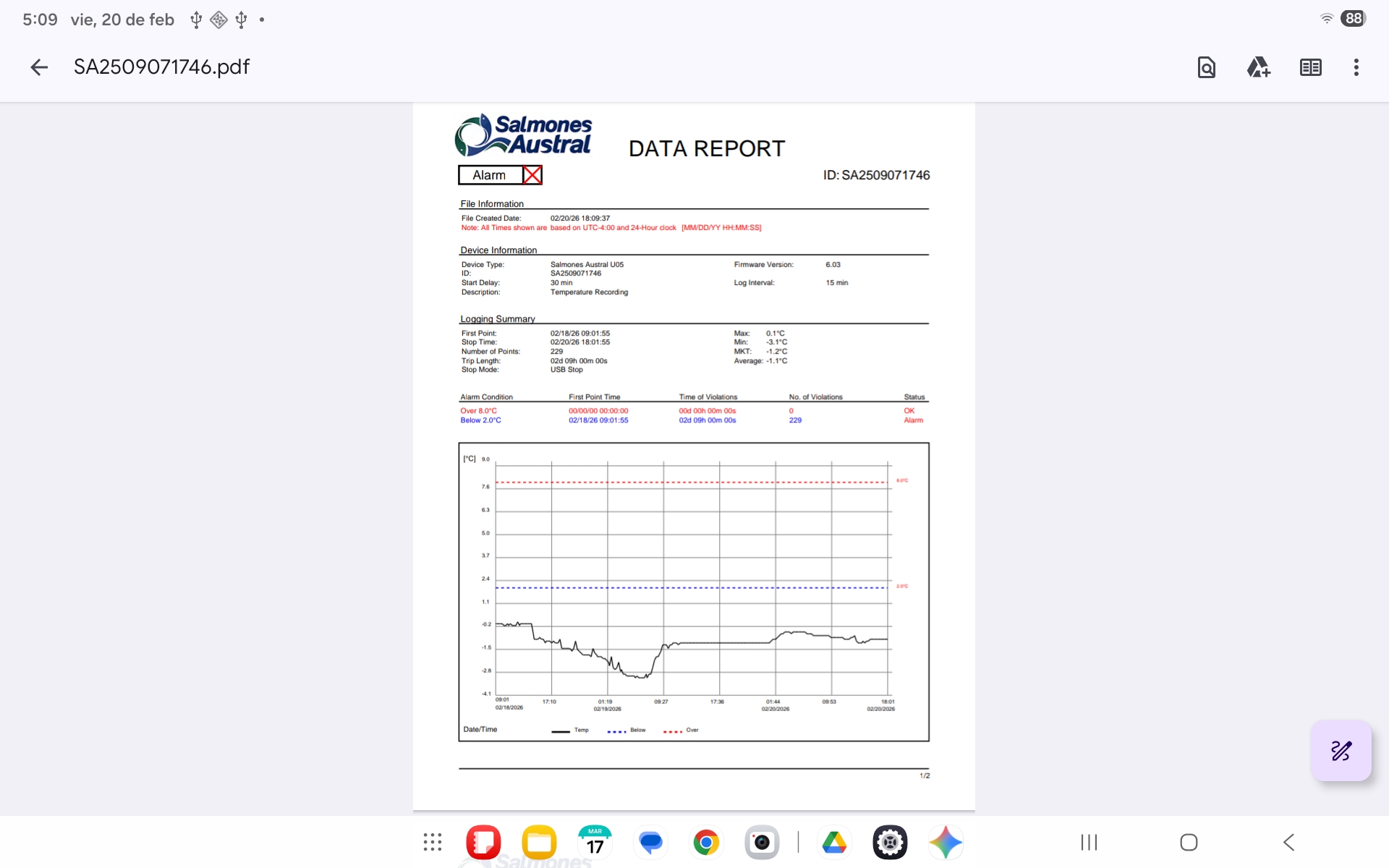Launch the Camera app
1389x868 pixels.
coord(762,842)
